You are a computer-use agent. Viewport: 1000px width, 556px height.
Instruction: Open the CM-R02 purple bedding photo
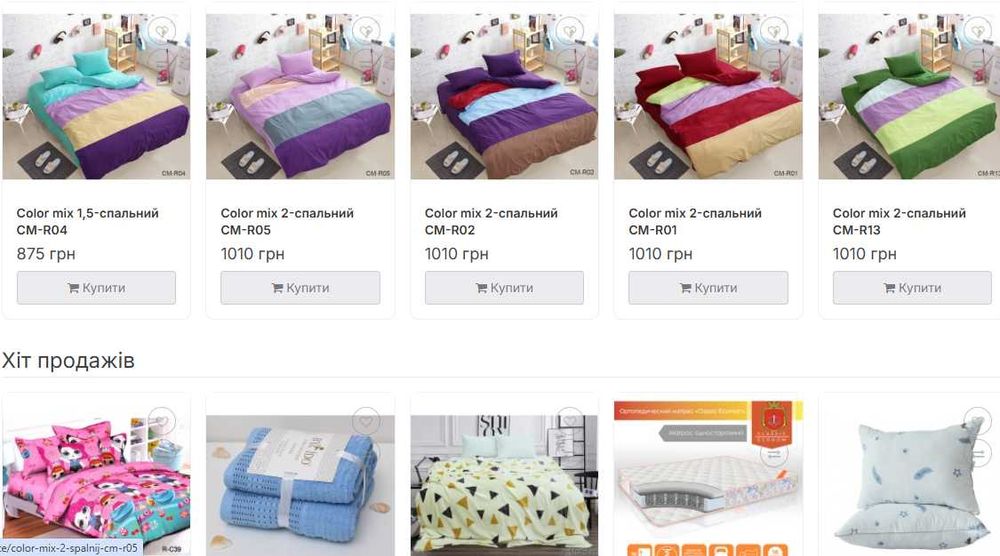tap(504, 96)
